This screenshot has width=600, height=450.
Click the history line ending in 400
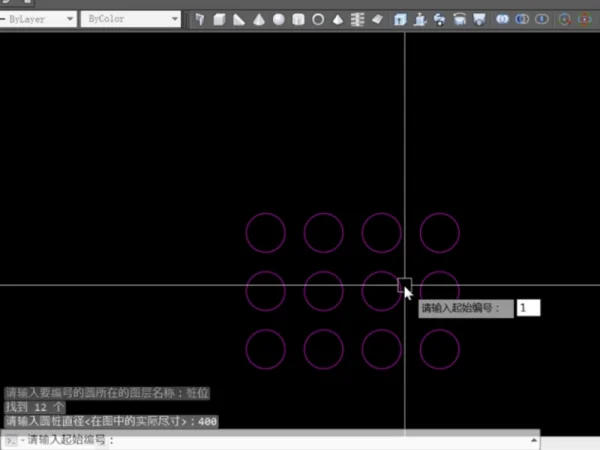[x=111, y=421]
